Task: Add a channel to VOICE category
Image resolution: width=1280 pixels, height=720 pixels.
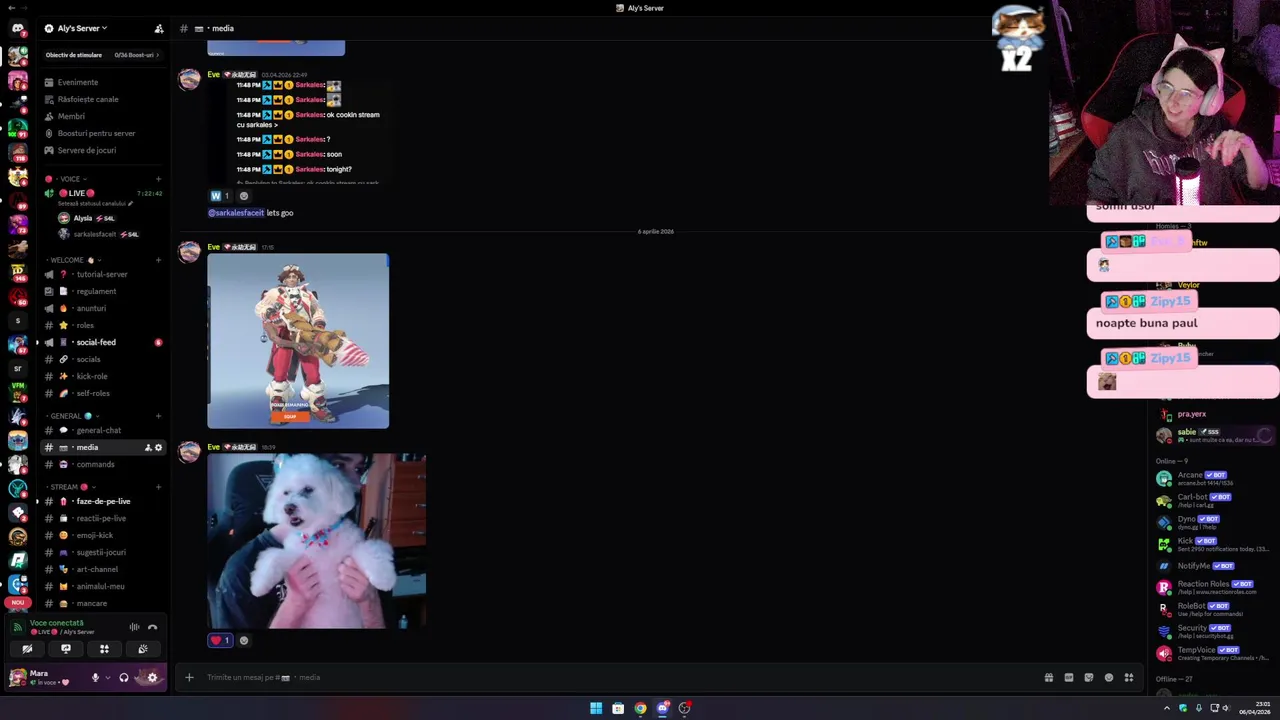Action: [x=158, y=179]
